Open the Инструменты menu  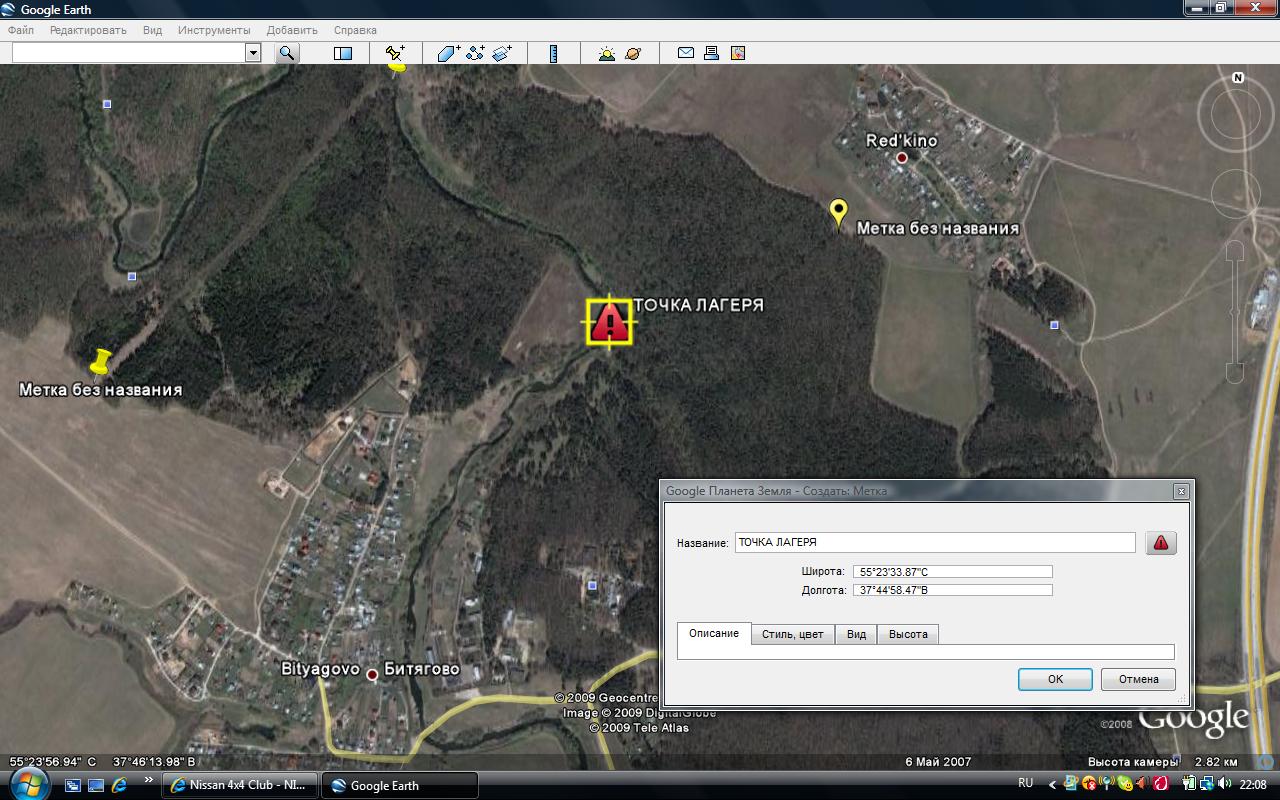click(x=214, y=30)
